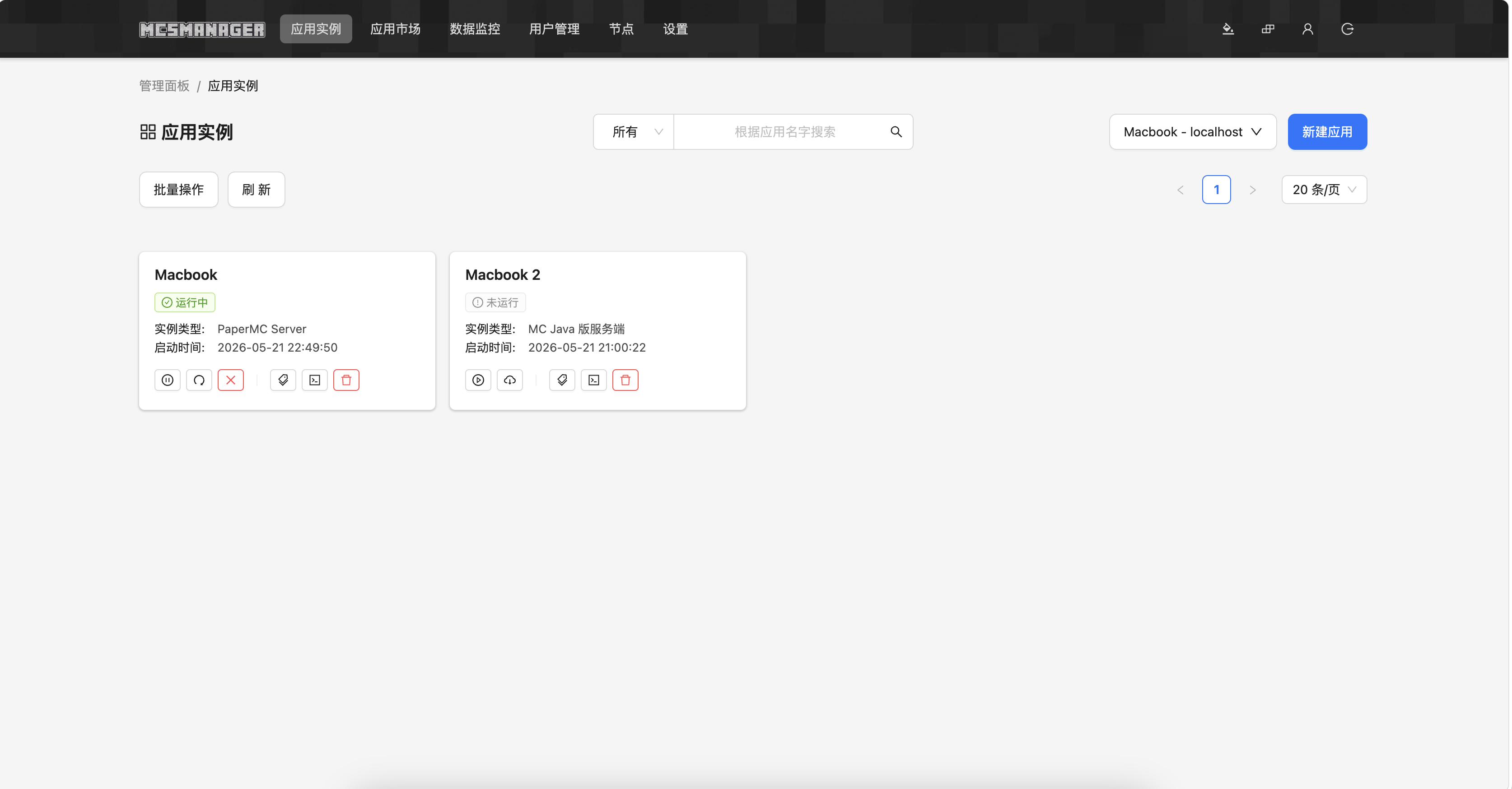This screenshot has width=1512, height=789.
Task: Open the terminal console for the Macbook instance
Action: [315, 380]
